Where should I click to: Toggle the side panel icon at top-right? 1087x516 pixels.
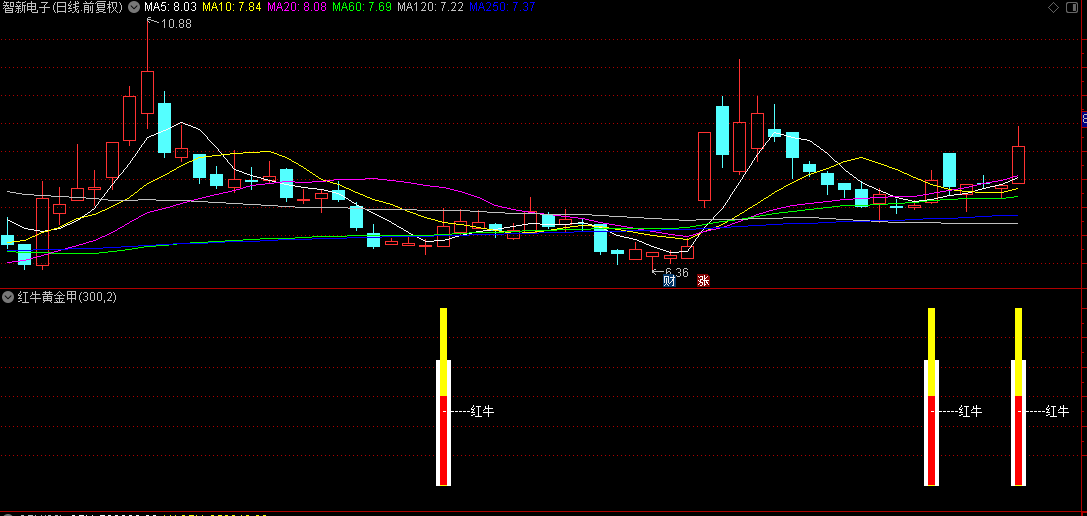click(x=1072, y=8)
